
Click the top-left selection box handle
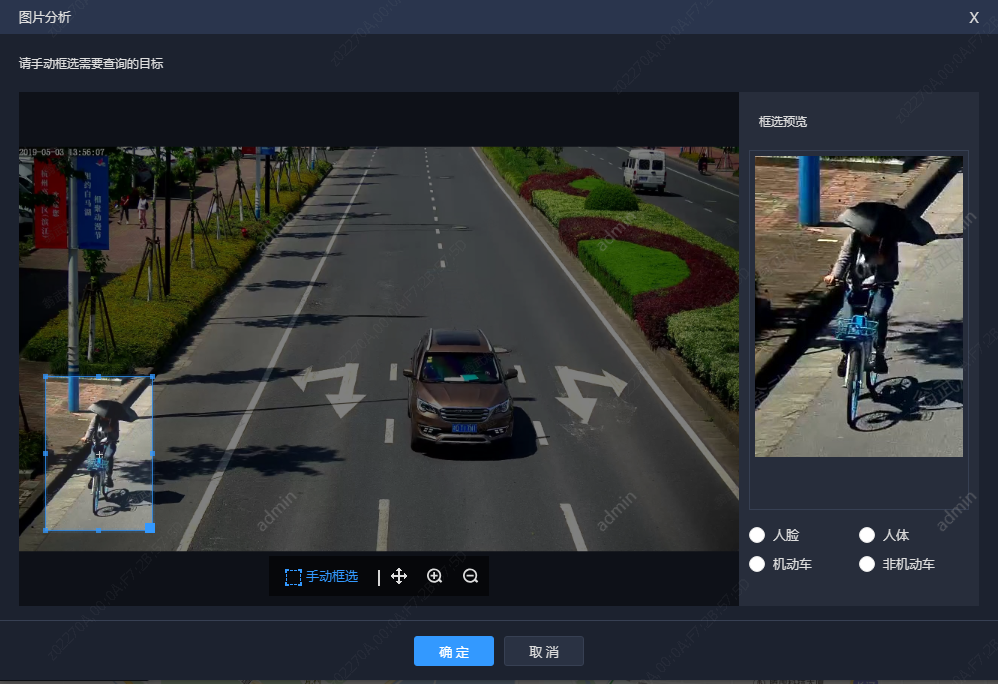coord(46,377)
